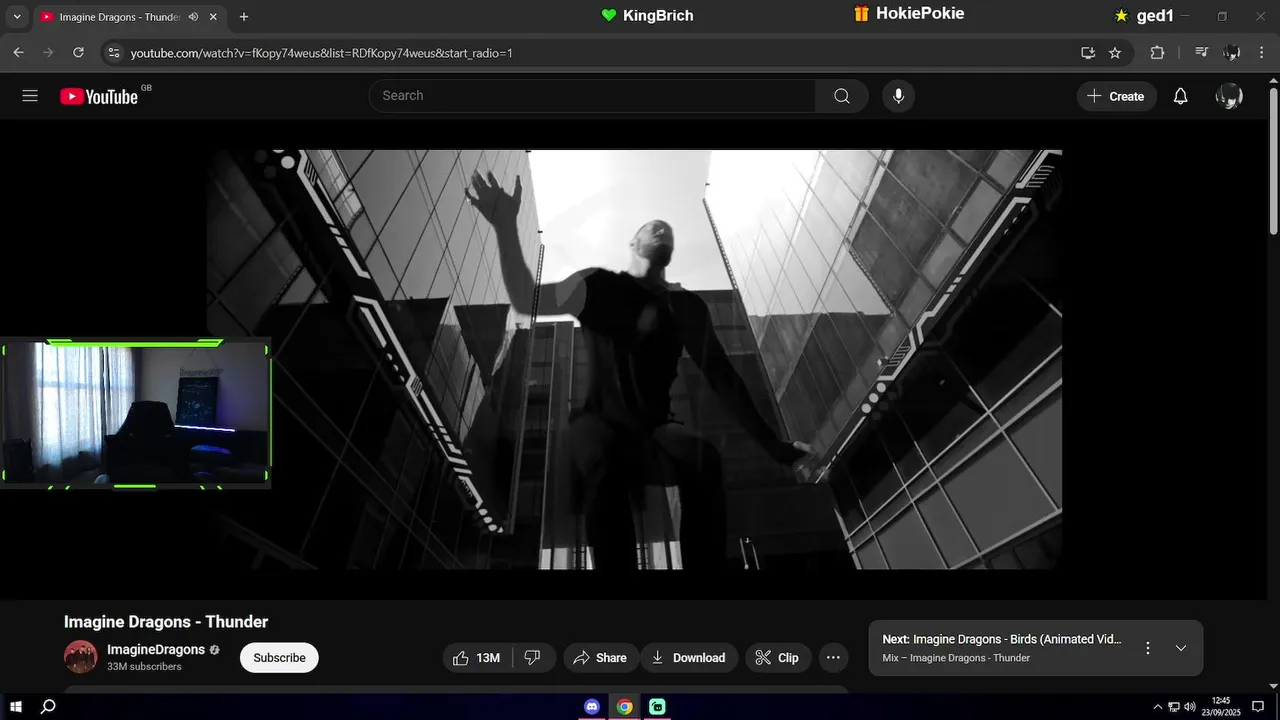The image size is (1280, 720).
Task: Open the YouTube account avatar menu
Action: click(x=1229, y=96)
